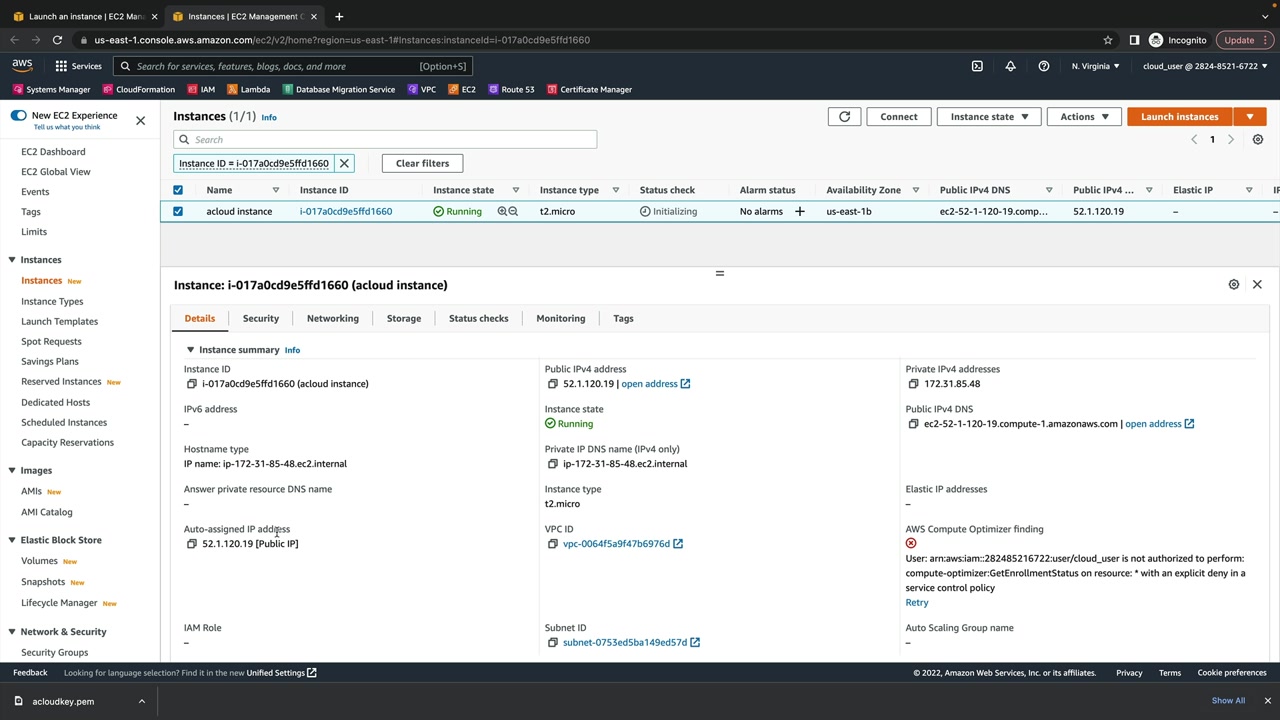Viewport: 1280px width, 720px height.
Task: Open instance ID link in table
Action: [x=346, y=211]
